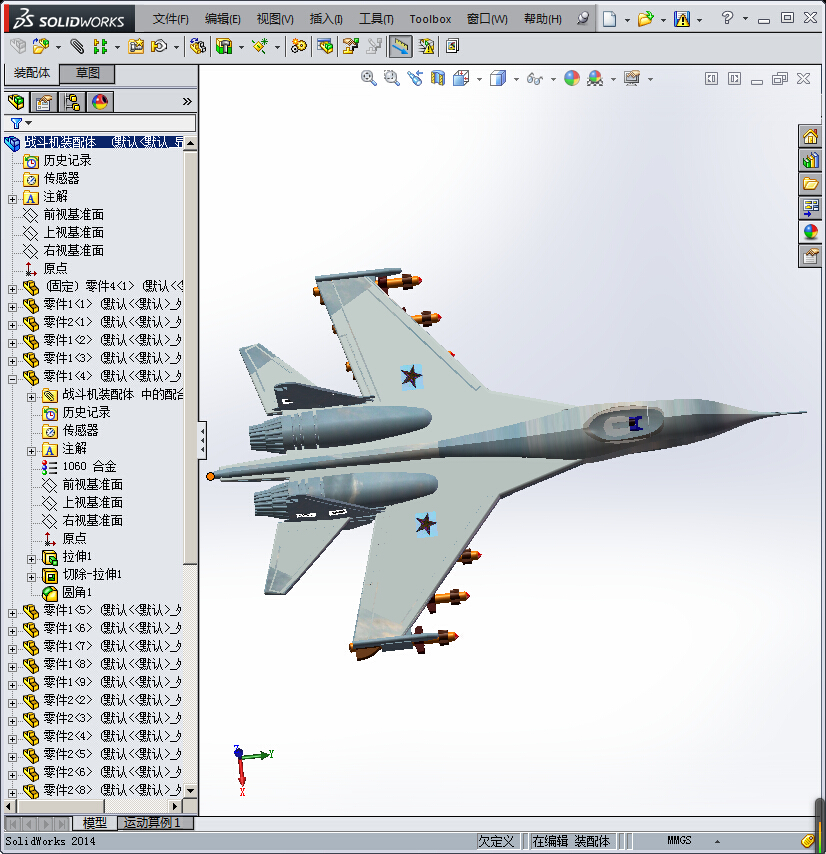
Task: Click the Insert Components icon
Action: point(41,46)
